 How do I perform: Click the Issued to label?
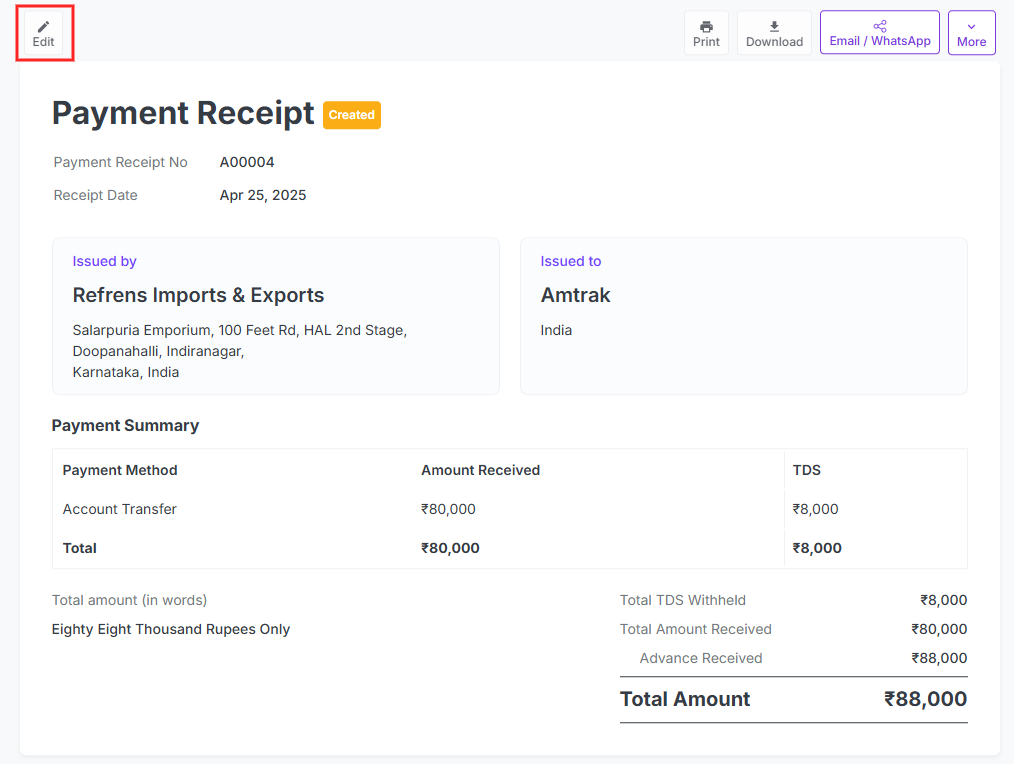[571, 261]
